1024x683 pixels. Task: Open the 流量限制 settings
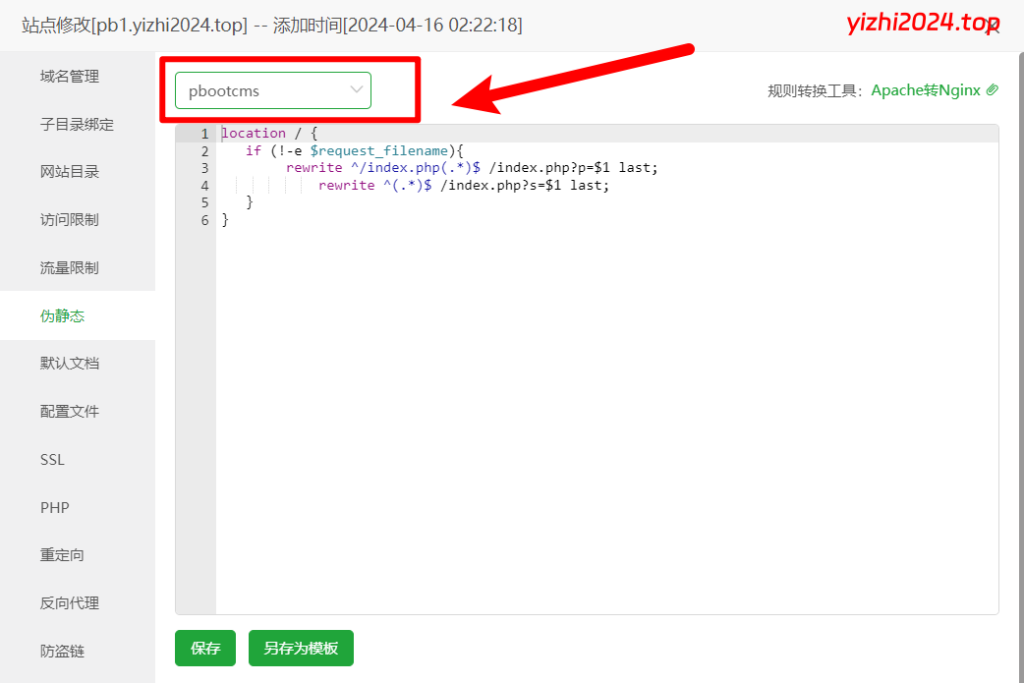point(70,268)
